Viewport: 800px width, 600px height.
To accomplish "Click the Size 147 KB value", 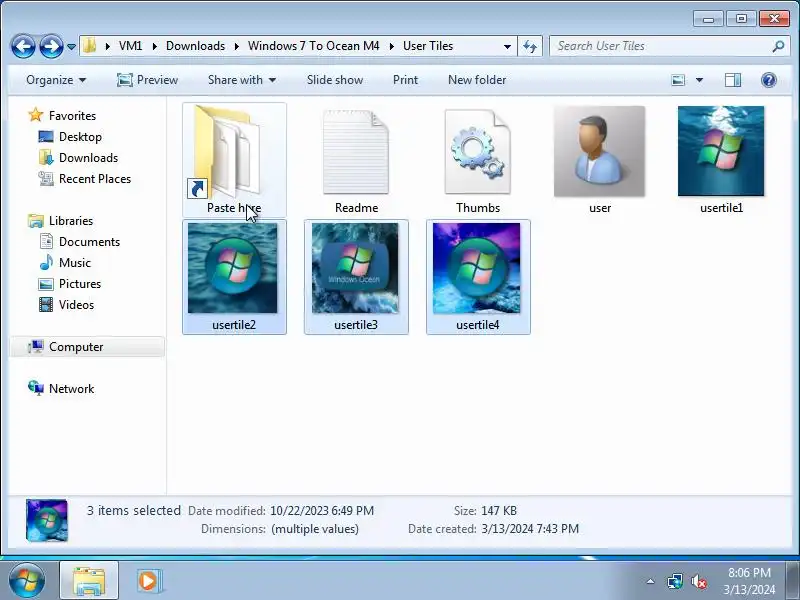I will click(499, 511).
